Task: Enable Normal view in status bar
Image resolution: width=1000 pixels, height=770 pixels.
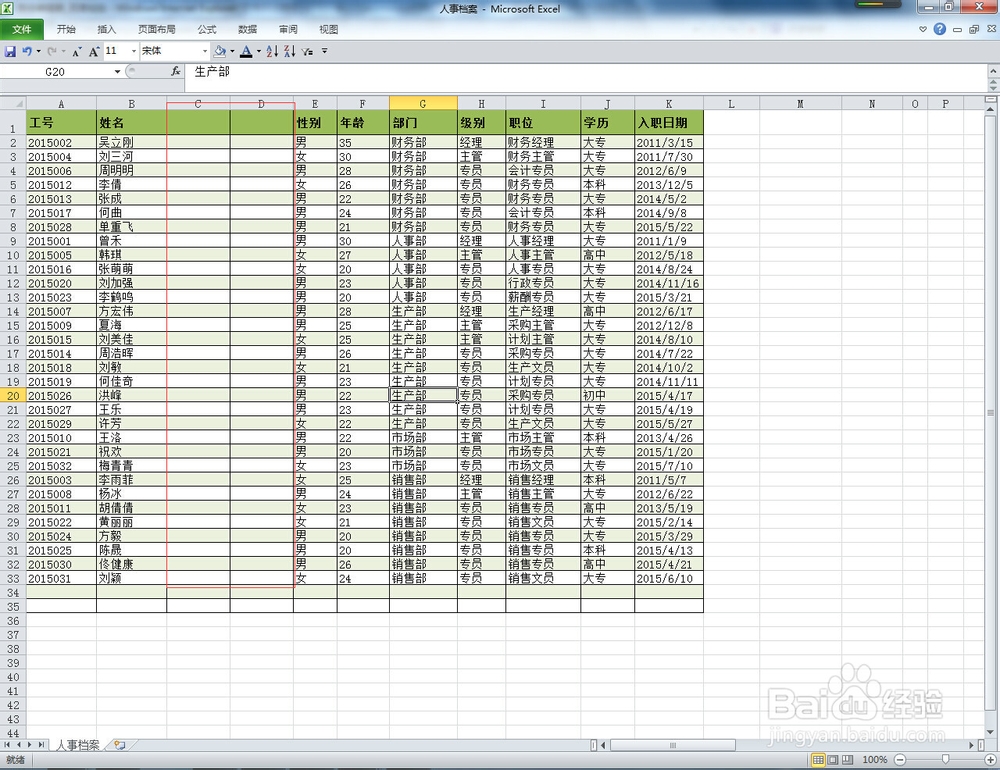Action: point(817,759)
